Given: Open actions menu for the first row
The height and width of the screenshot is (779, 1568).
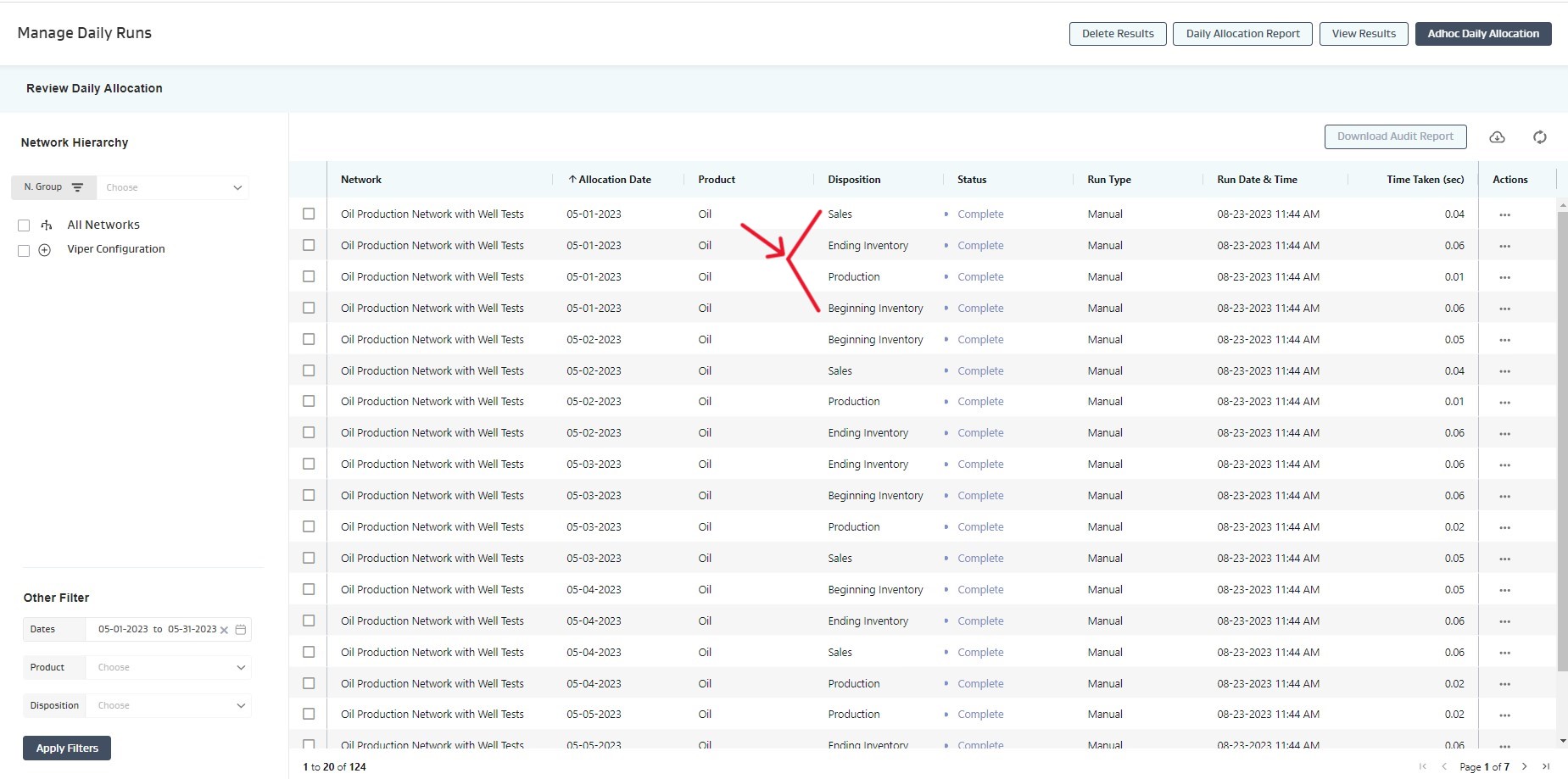Looking at the screenshot, I should pyautogui.click(x=1504, y=215).
